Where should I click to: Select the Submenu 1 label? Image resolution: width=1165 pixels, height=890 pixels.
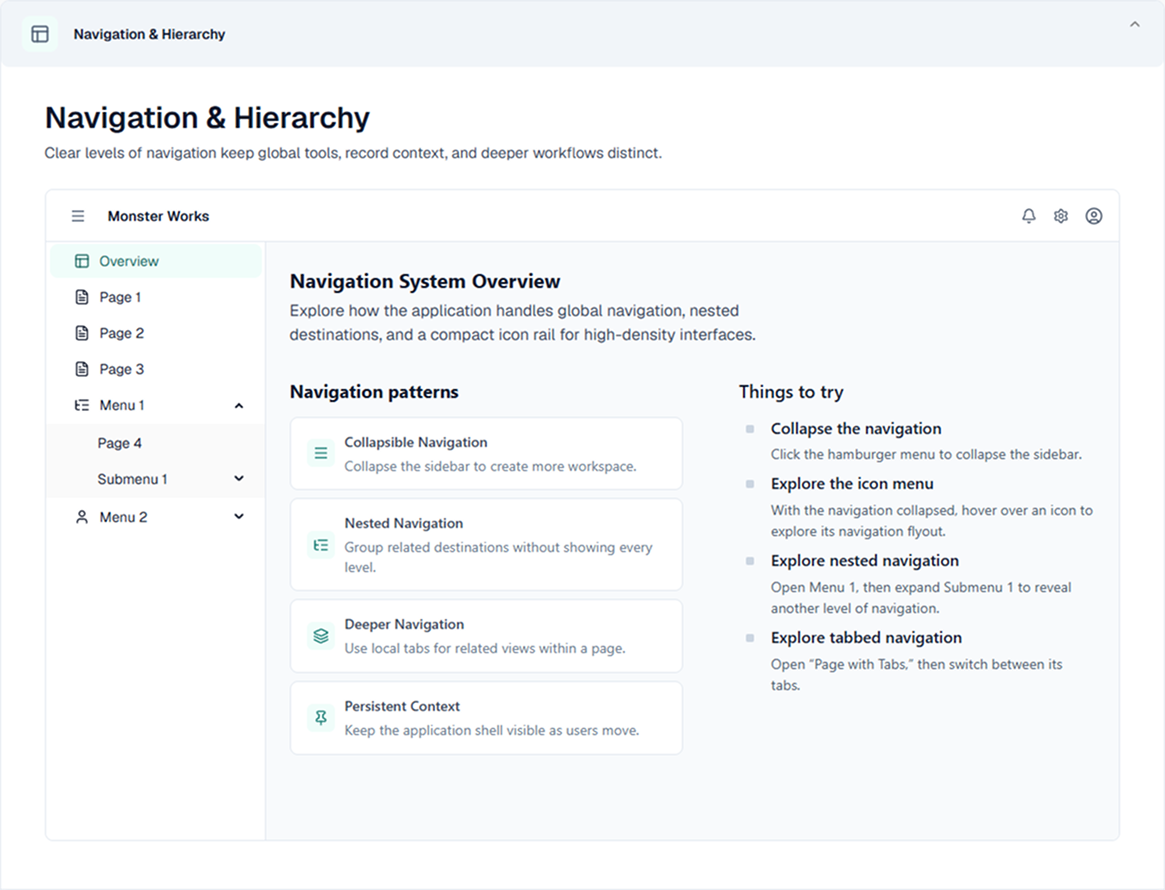tap(132, 479)
